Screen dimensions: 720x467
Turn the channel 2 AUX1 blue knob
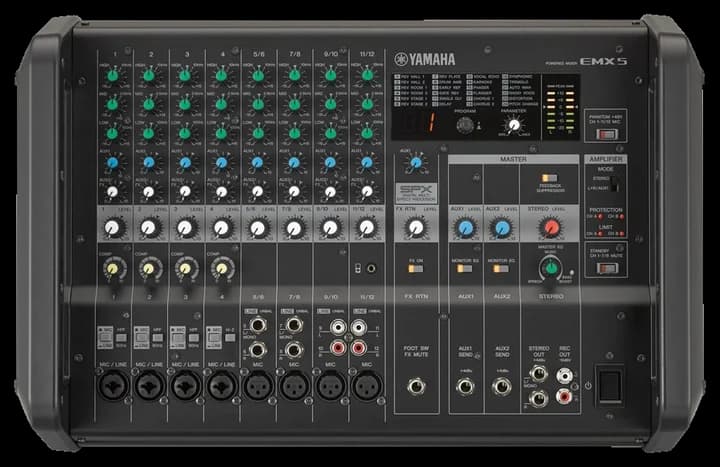pyautogui.click(x=149, y=162)
